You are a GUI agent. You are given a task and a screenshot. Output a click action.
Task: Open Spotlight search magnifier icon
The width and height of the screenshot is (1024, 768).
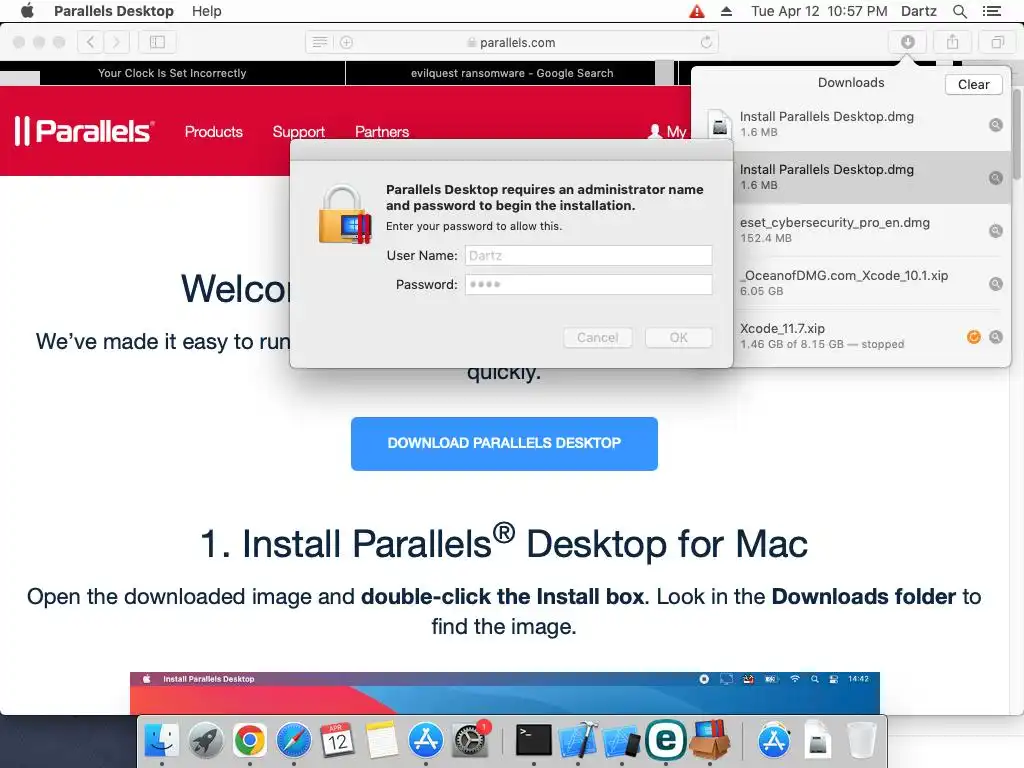tap(959, 11)
